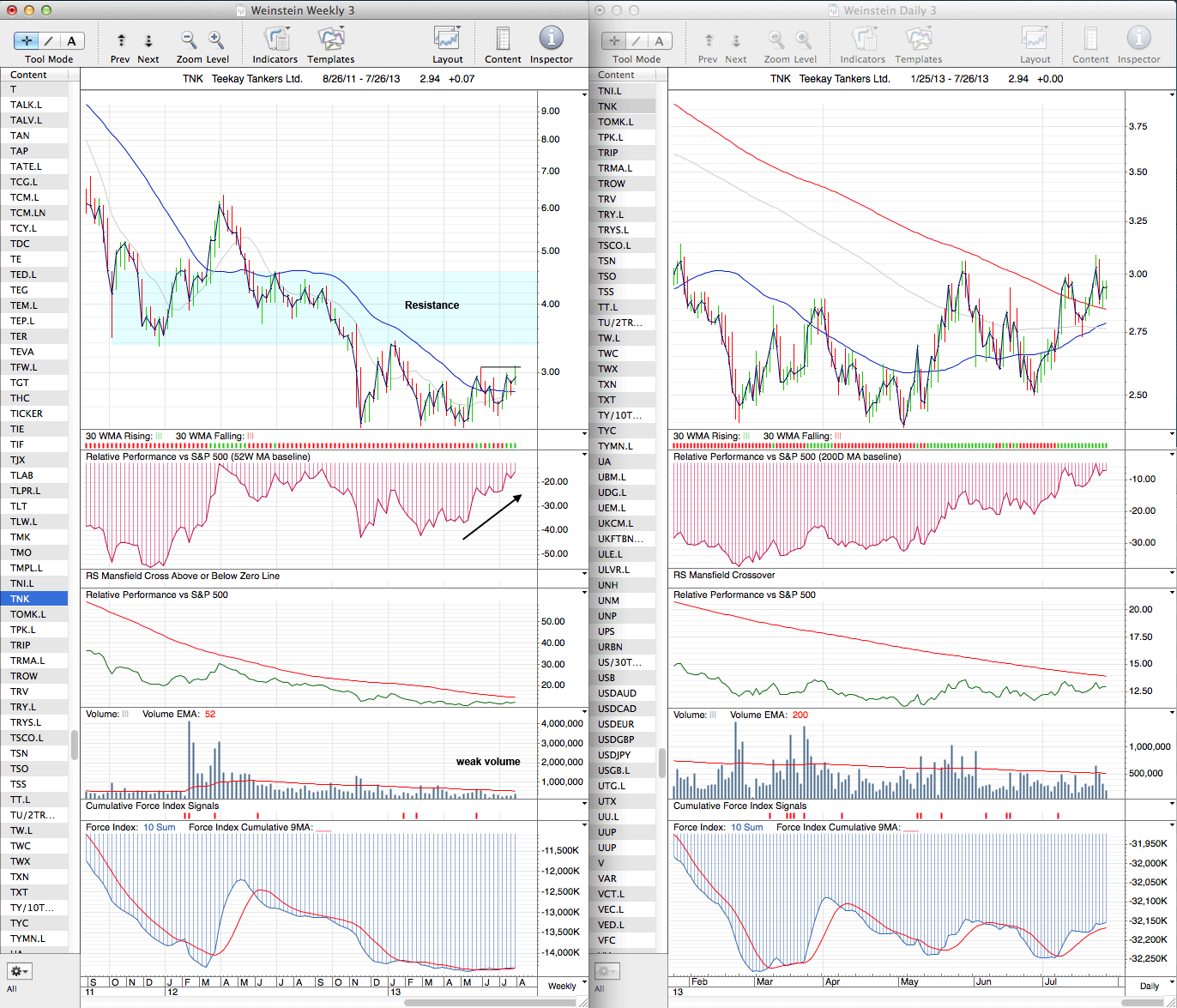Screen dimensions: 1177x1008
Task: Click Next symbol arrow in Weekly window
Action: tap(148, 40)
